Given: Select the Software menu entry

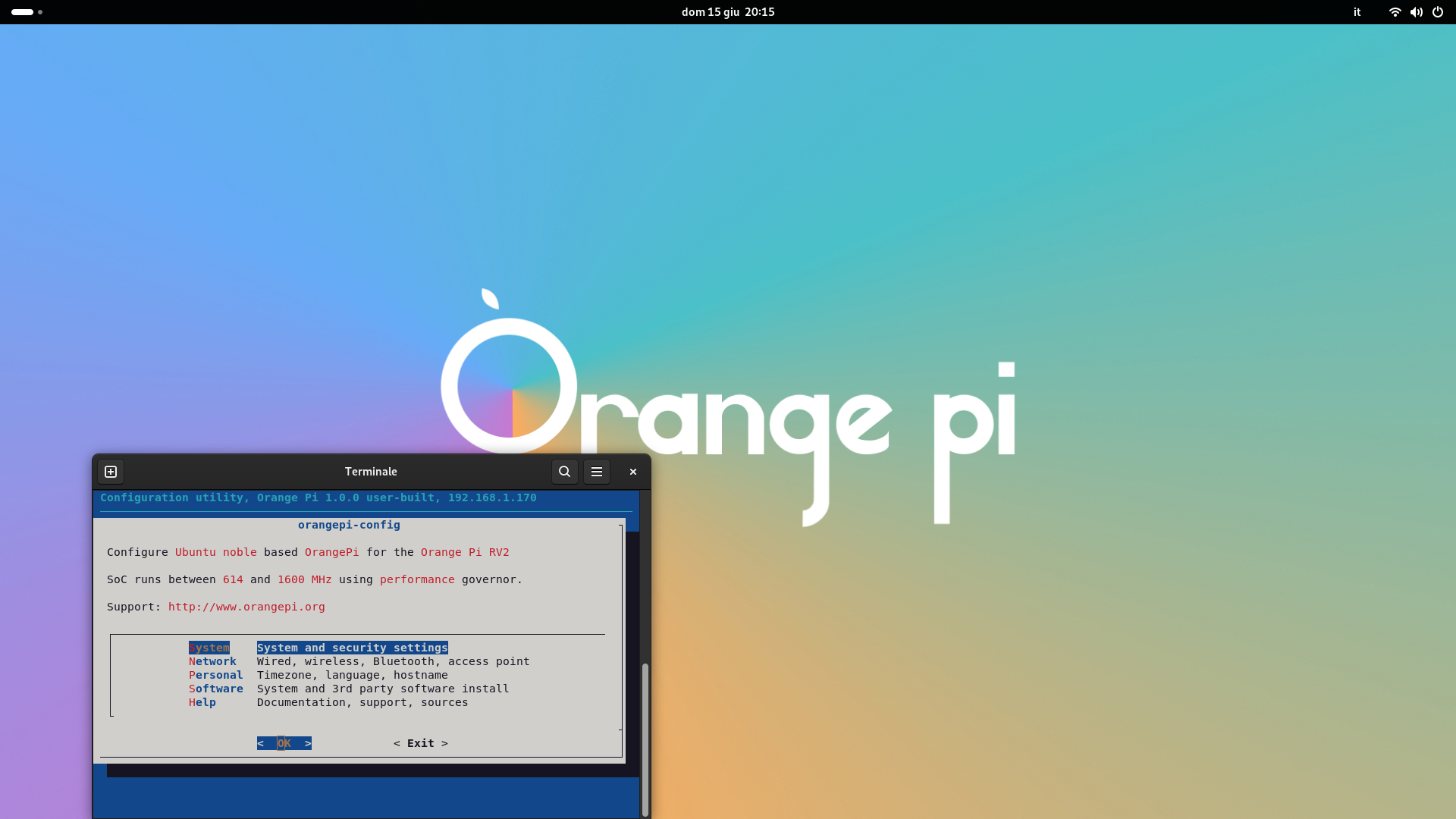Looking at the screenshot, I should 216,689.
